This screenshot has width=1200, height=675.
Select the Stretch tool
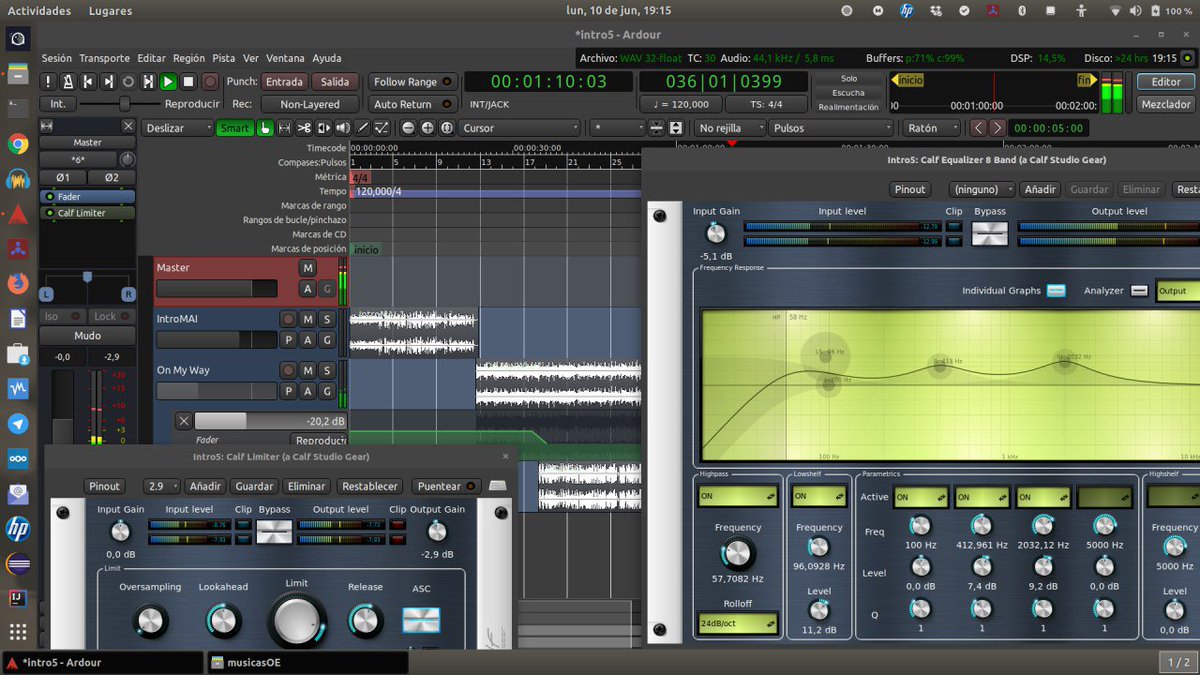(x=324, y=128)
